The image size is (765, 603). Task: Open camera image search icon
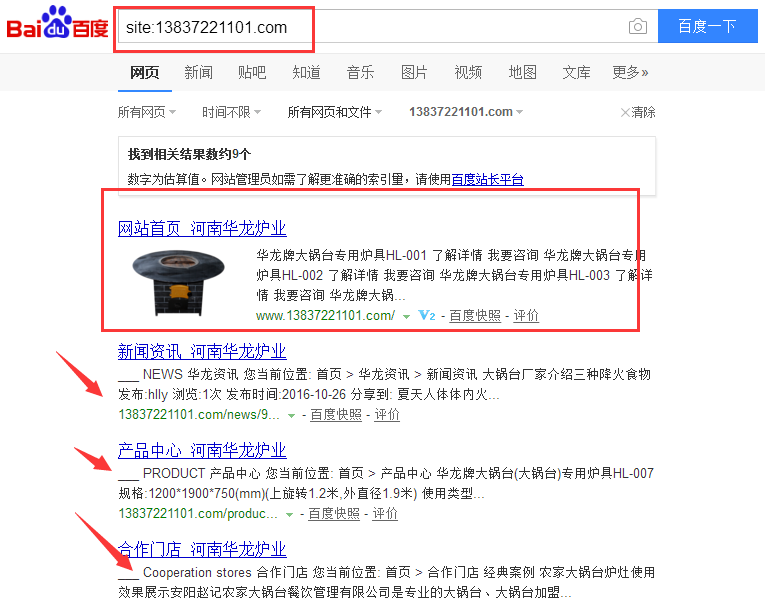tap(637, 27)
